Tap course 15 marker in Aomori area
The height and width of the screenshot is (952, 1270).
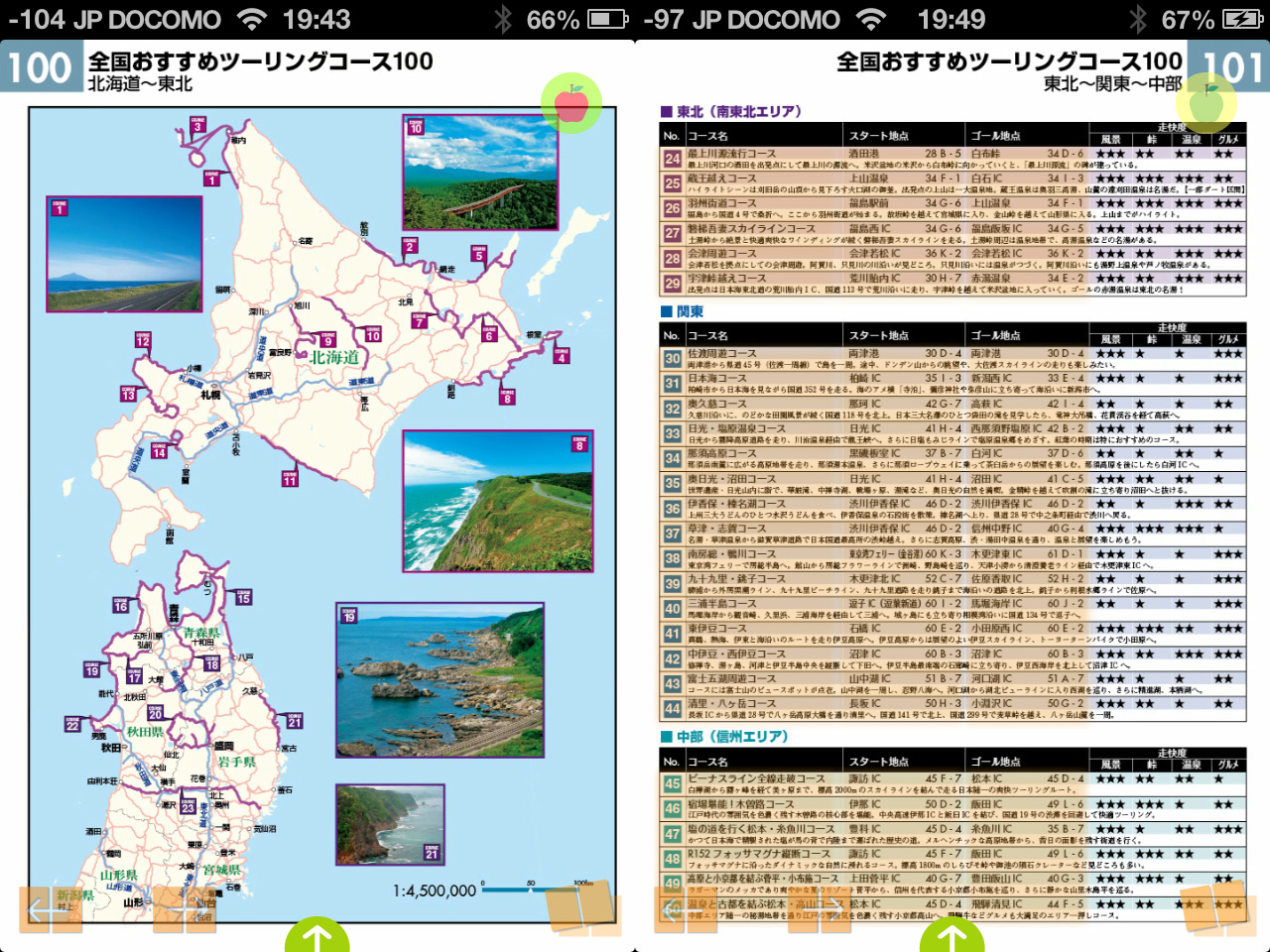[x=243, y=596]
